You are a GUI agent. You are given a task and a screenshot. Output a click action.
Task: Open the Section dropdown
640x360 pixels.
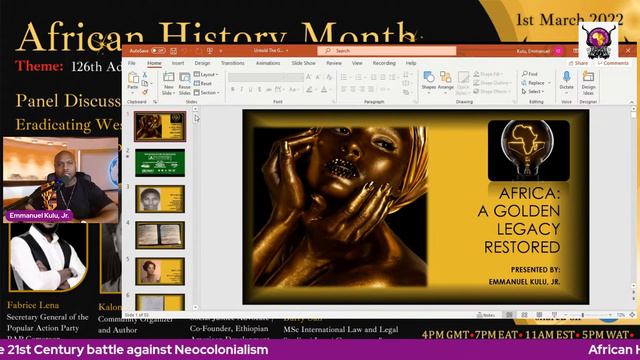(x=207, y=93)
